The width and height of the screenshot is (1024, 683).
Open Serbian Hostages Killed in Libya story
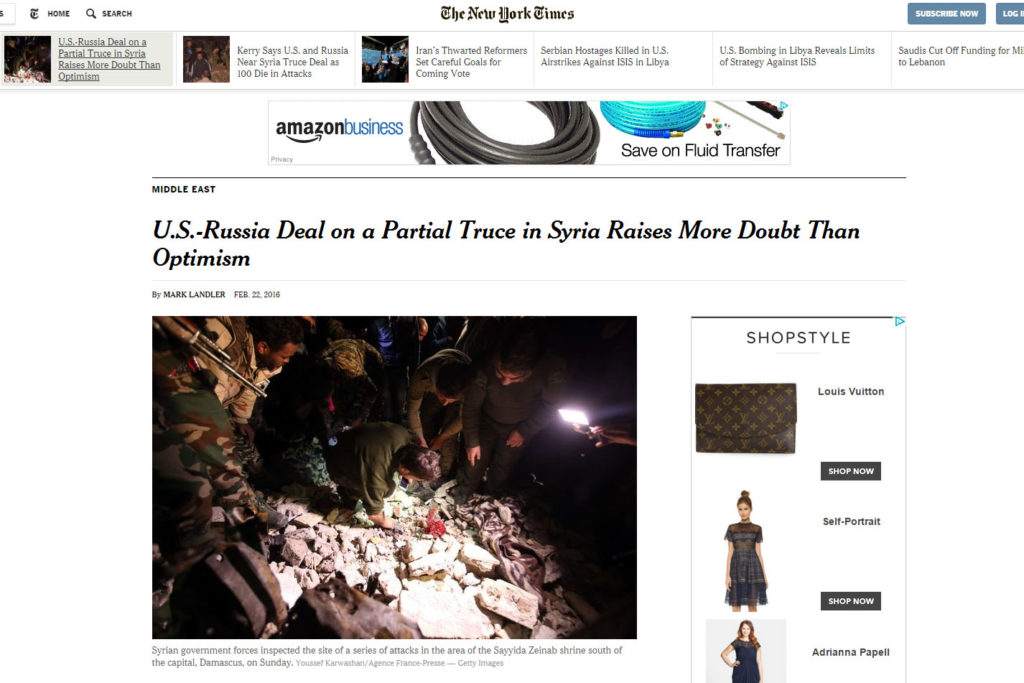pyautogui.click(x=605, y=56)
